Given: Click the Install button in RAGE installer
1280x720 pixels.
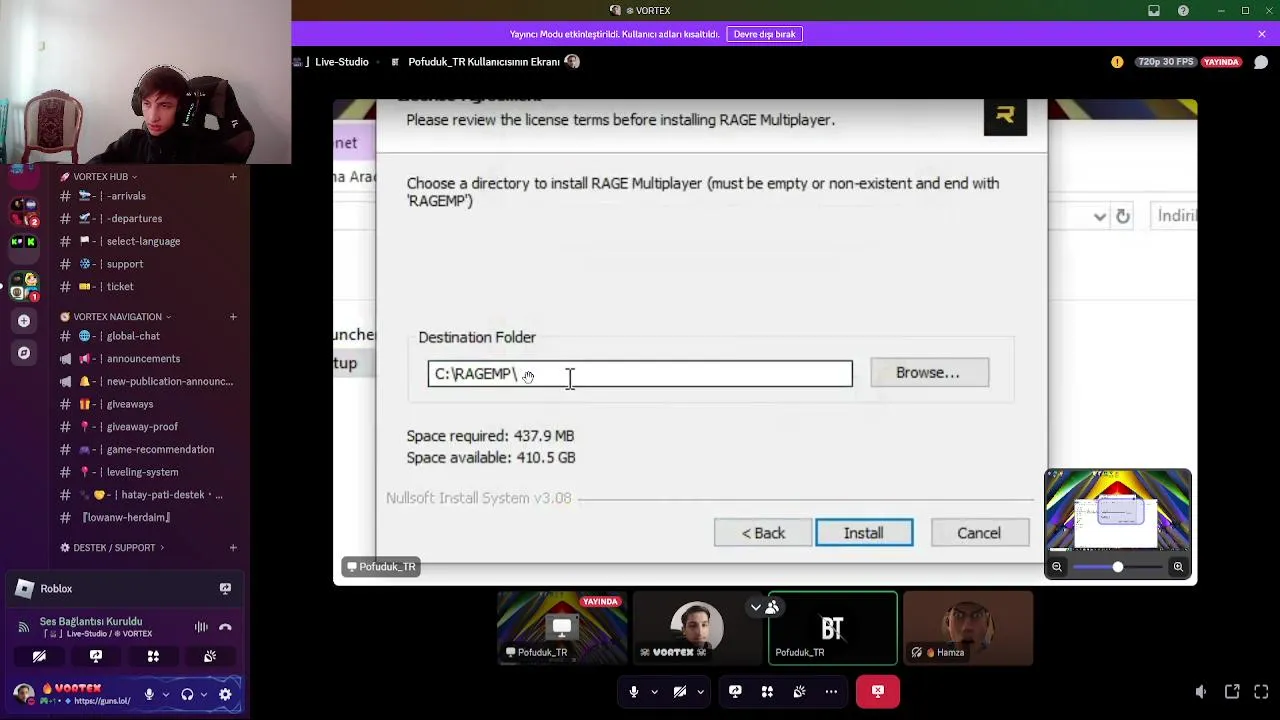Looking at the screenshot, I should [864, 533].
